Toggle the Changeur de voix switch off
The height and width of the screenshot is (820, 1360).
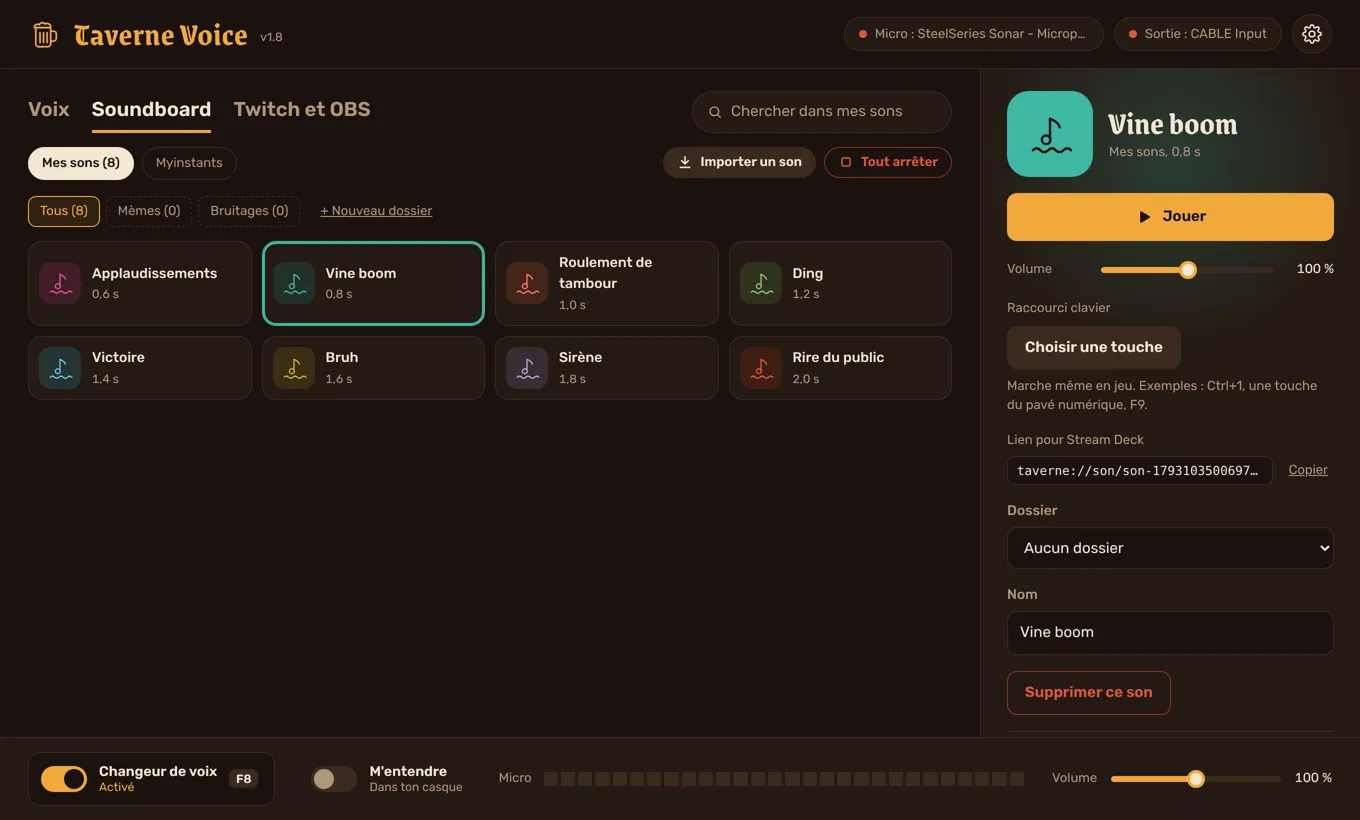(x=64, y=779)
